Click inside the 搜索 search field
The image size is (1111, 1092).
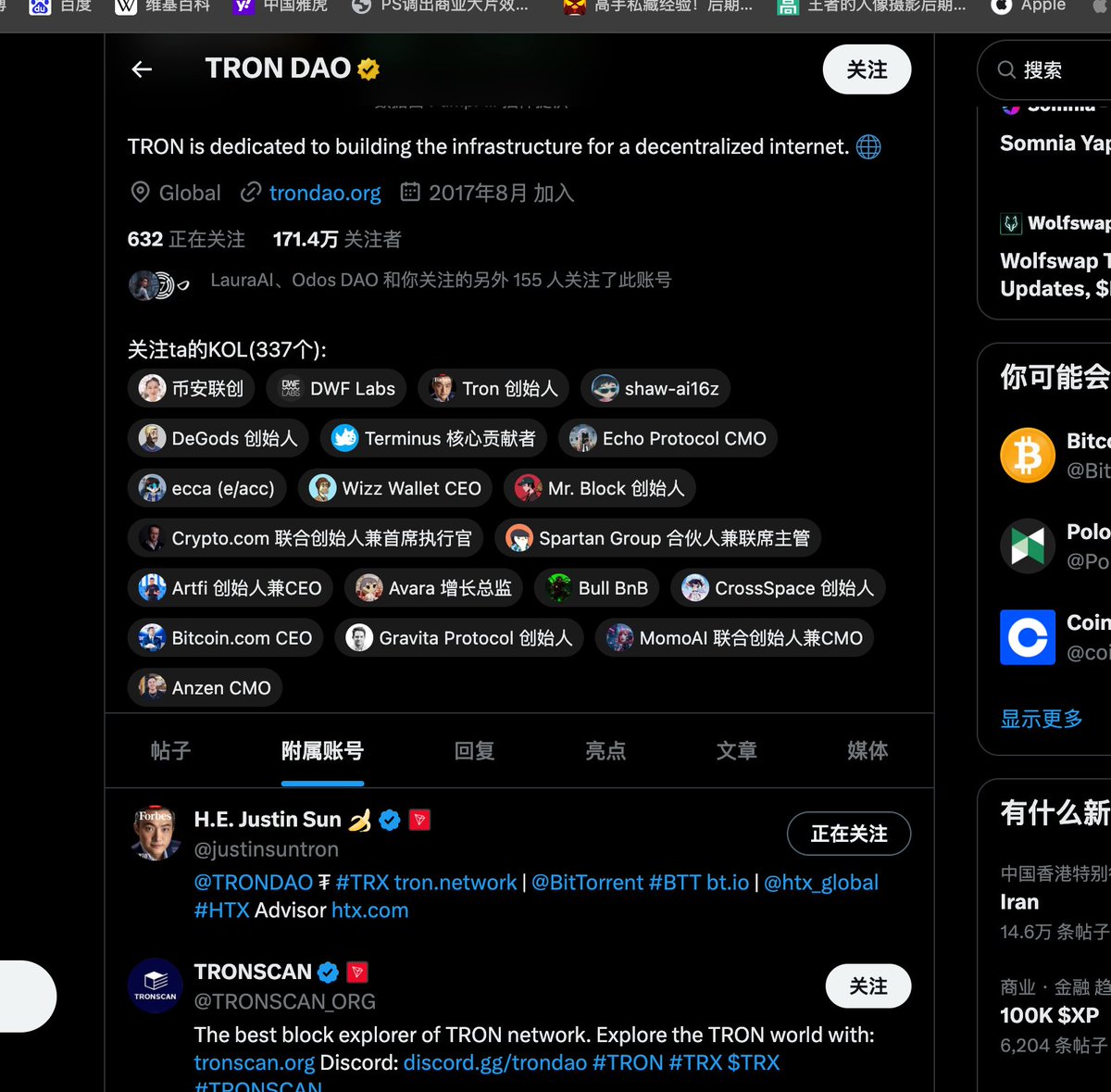pyautogui.click(x=1044, y=69)
